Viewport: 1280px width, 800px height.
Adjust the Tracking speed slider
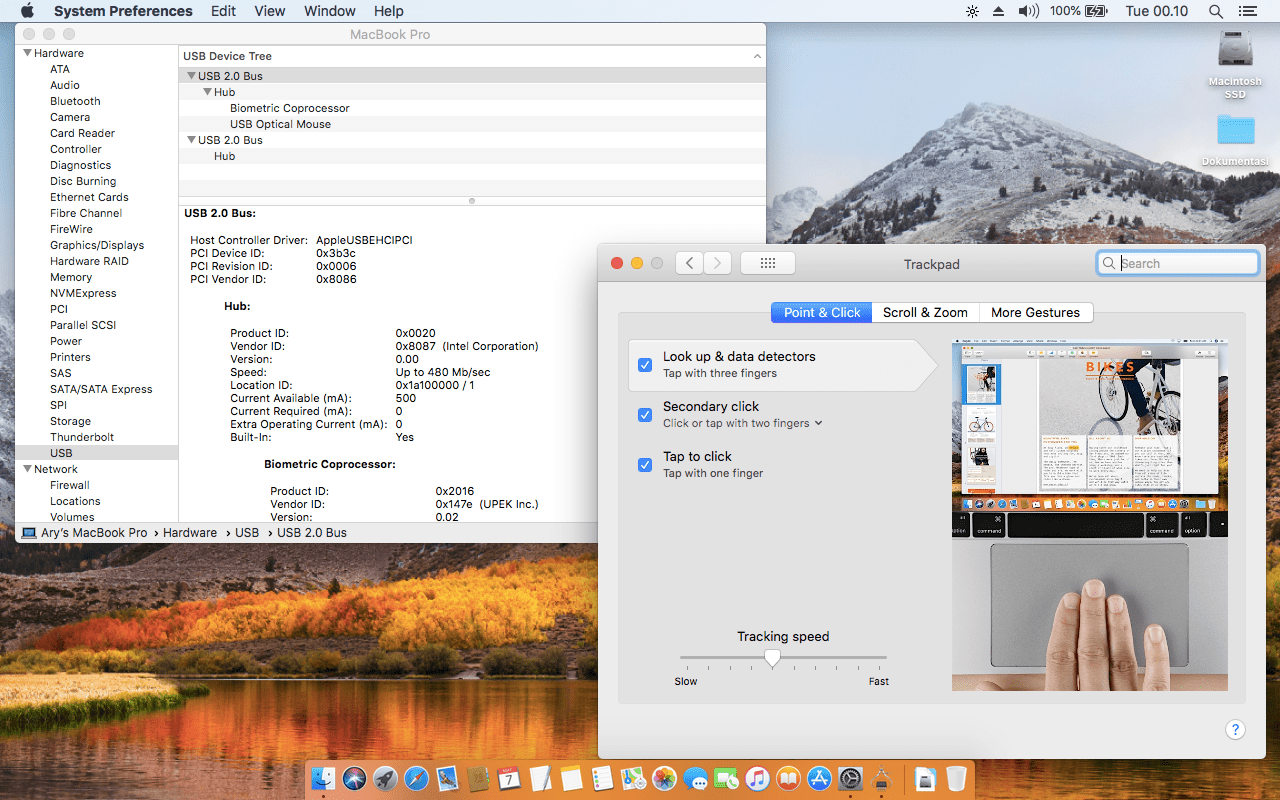pos(772,657)
